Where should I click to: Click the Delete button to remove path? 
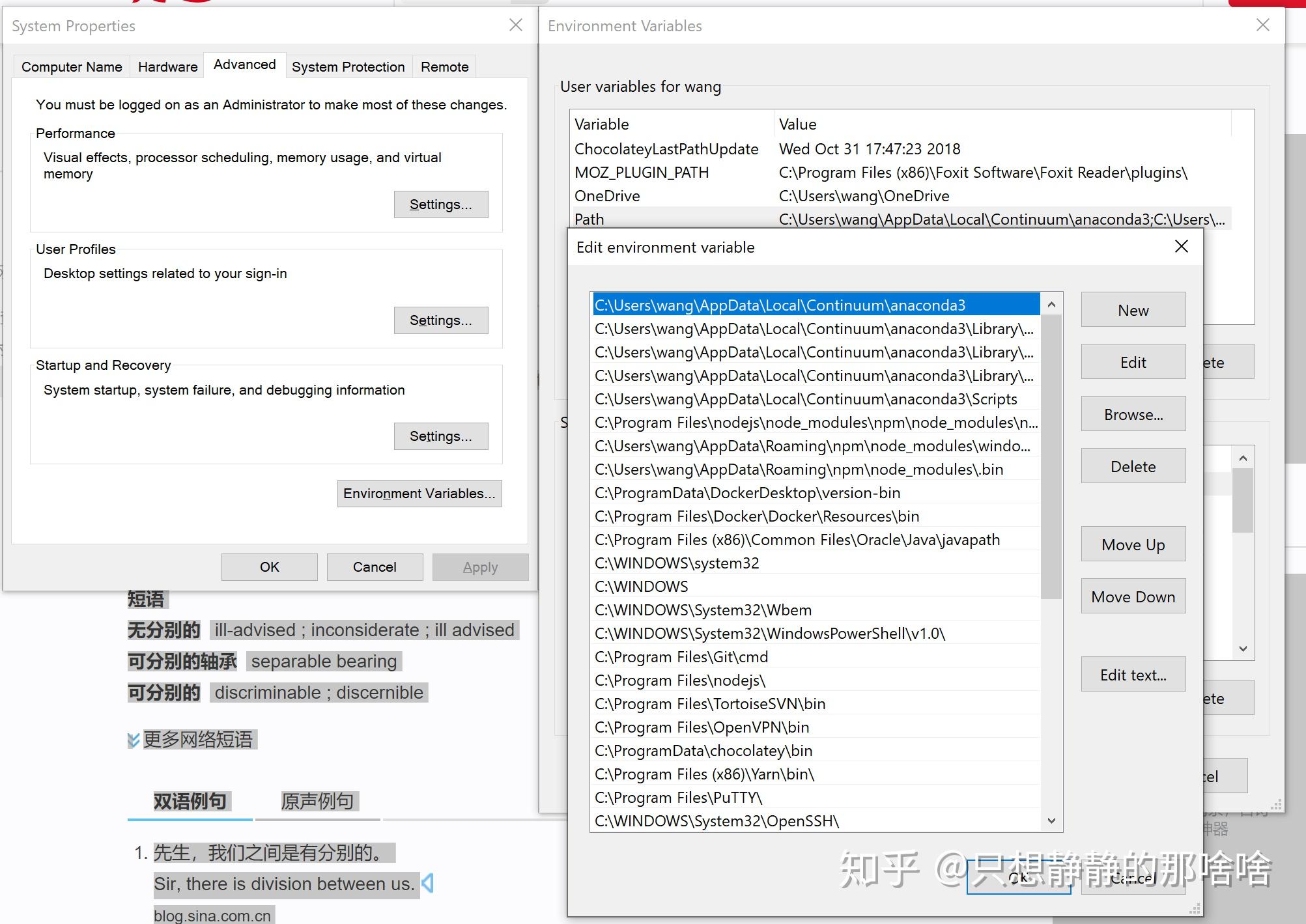1133,466
